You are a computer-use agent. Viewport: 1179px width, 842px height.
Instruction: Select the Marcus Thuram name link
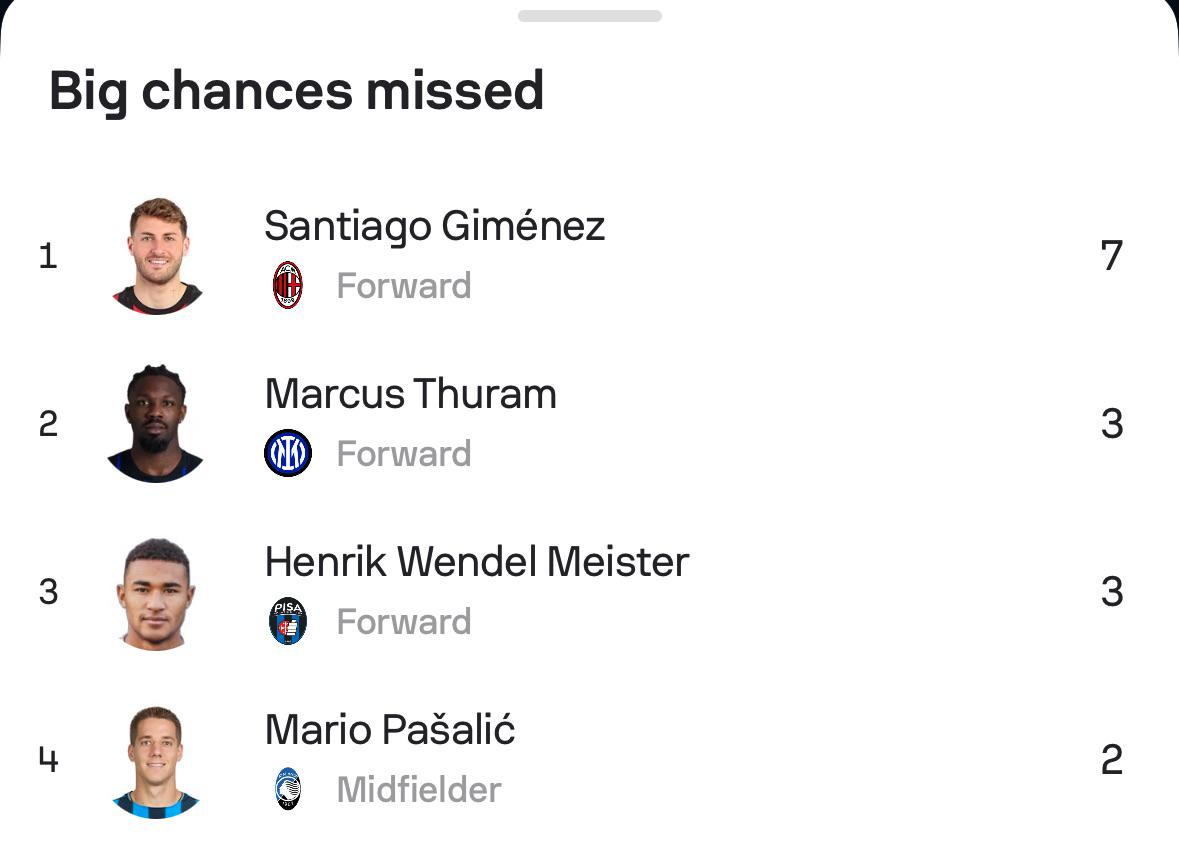(411, 394)
